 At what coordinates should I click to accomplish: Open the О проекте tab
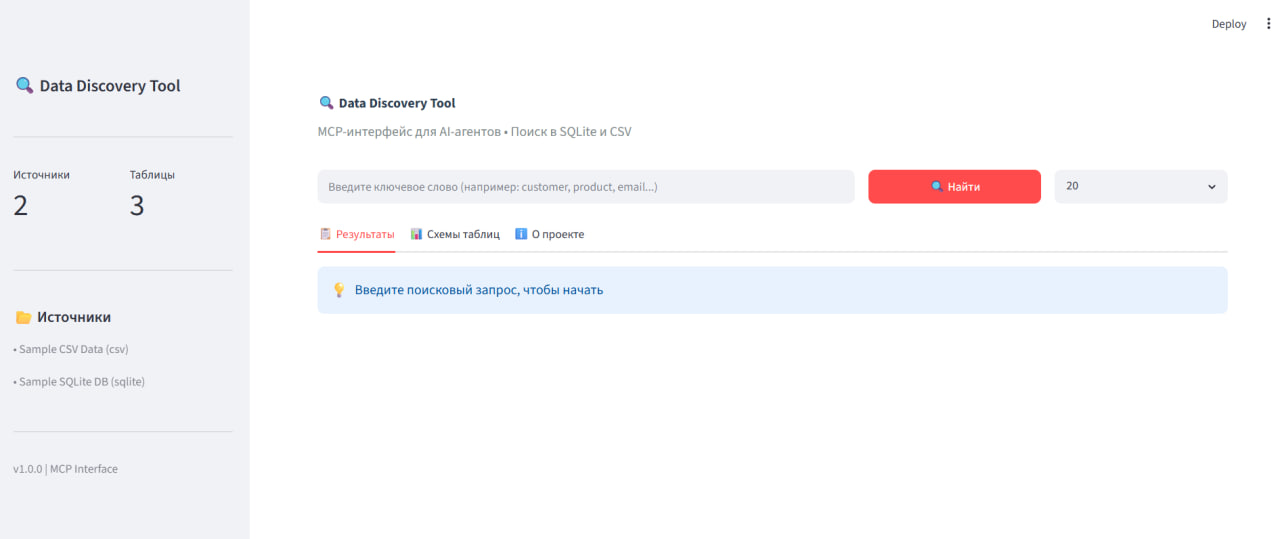tap(549, 234)
